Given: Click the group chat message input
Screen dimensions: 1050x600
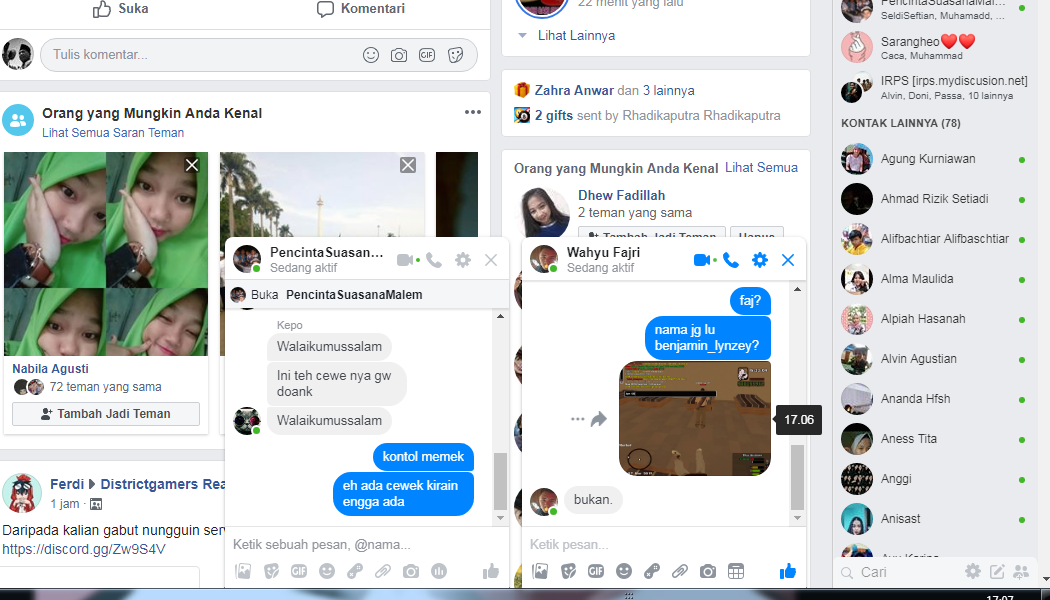Looking at the screenshot, I should coord(366,544).
